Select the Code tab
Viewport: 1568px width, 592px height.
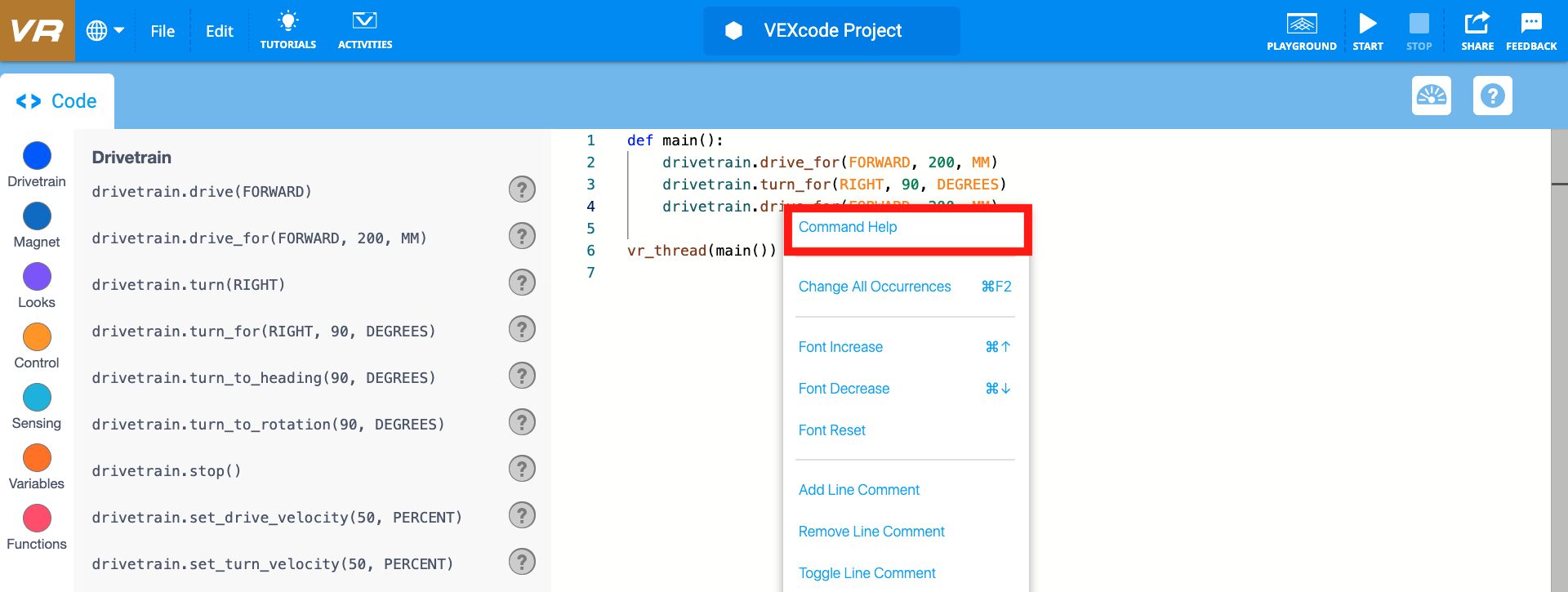[x=57, y=101]
